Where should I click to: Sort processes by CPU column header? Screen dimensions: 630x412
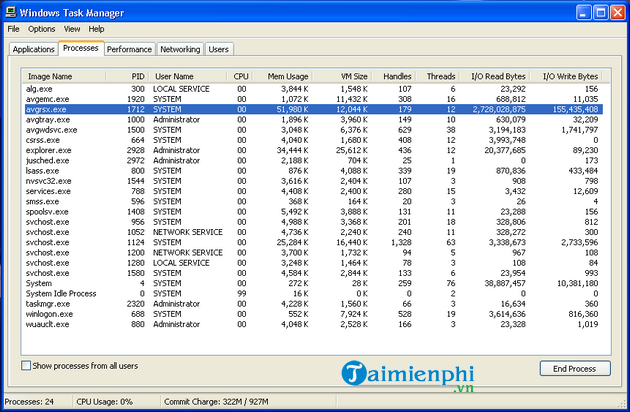point(241,76)
